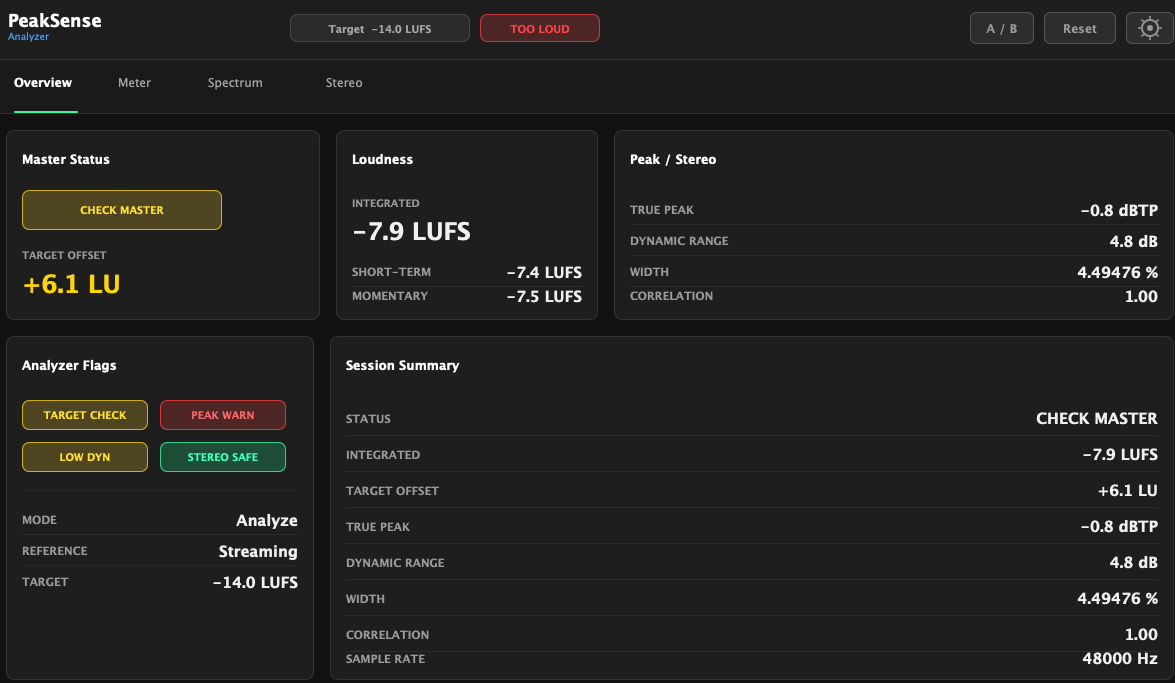
Task: Reset the analyzer session
Action: coord(1079,28)
